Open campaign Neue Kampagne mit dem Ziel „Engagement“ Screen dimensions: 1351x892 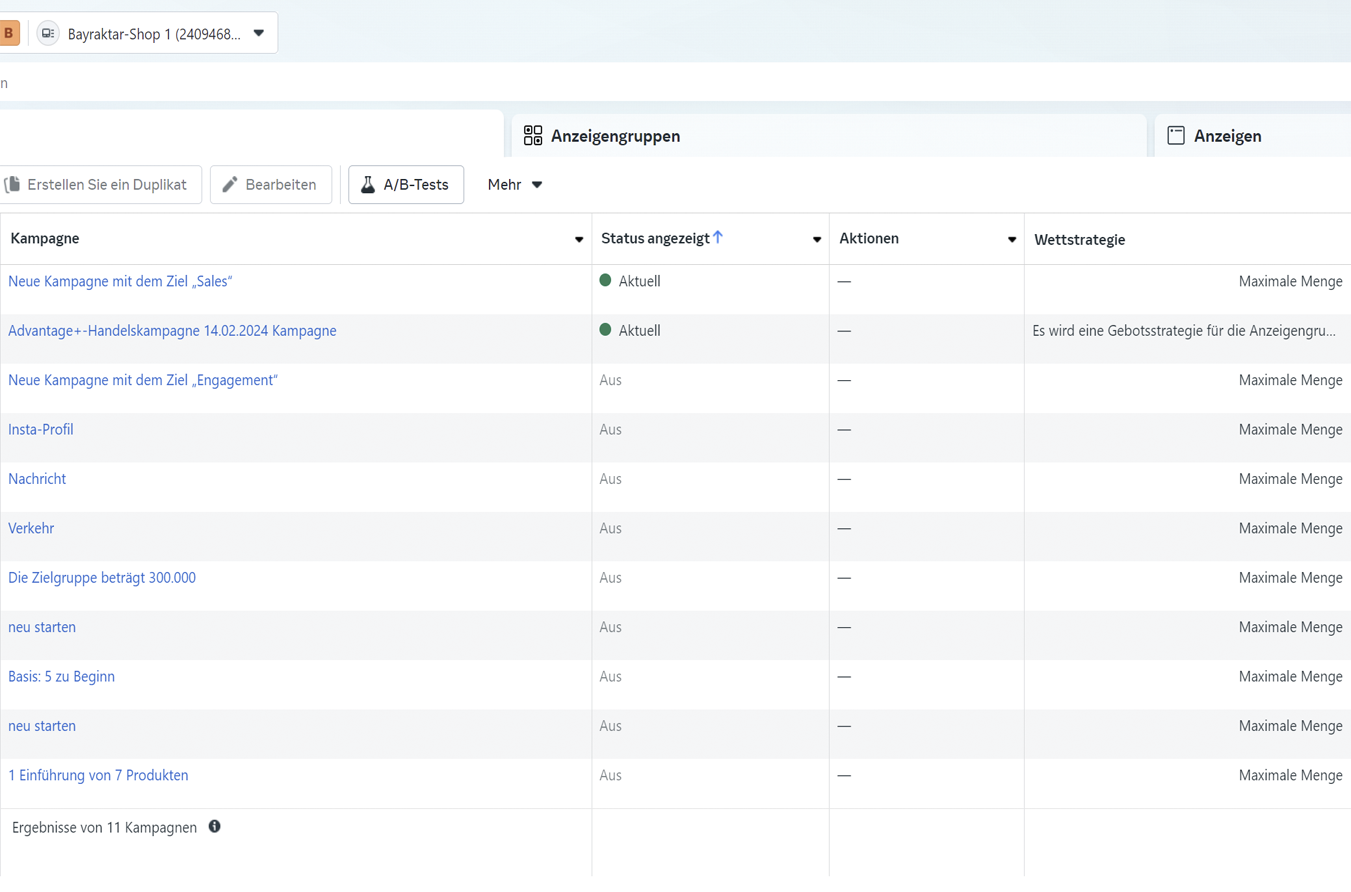143,380
